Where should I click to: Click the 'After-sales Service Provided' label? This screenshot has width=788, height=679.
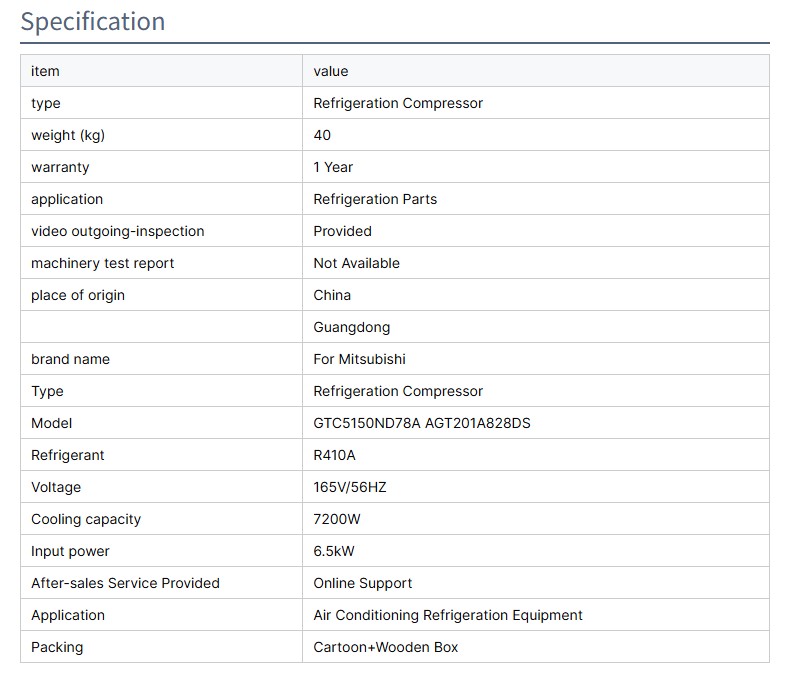[x=125, y=583]
